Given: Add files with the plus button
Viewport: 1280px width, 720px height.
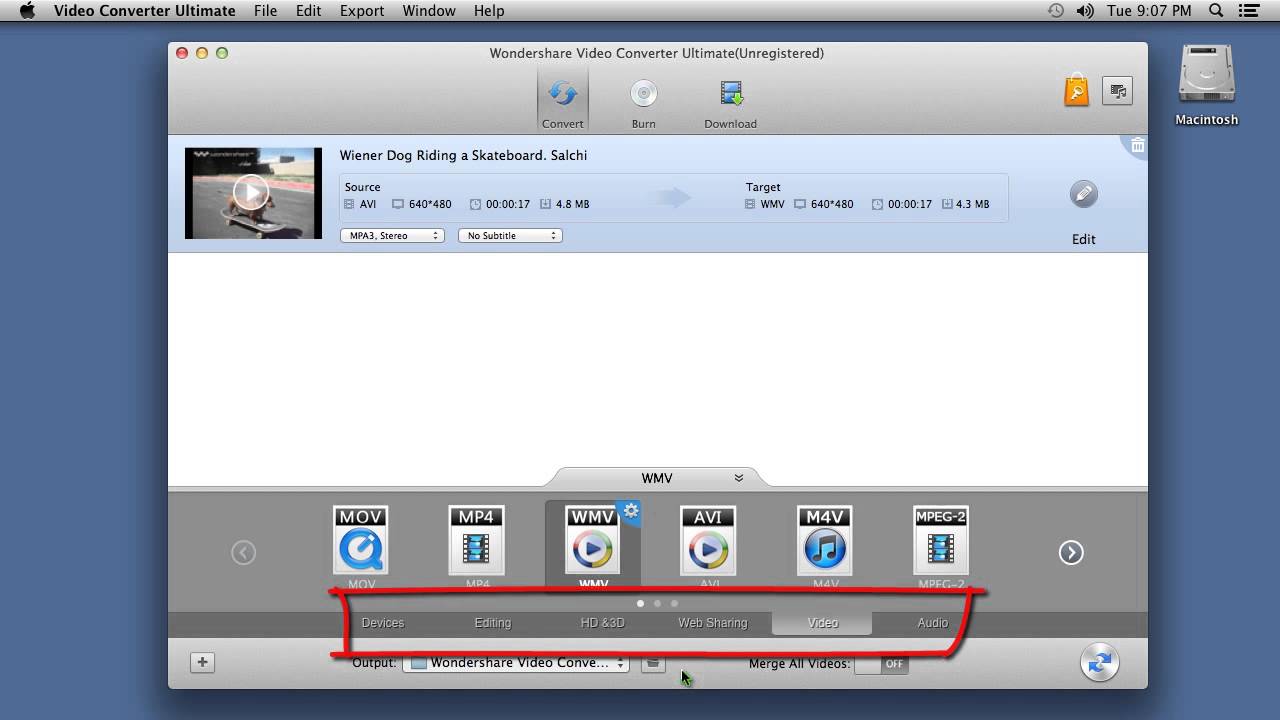Looking at the screenshot, I should coord(202,662).
